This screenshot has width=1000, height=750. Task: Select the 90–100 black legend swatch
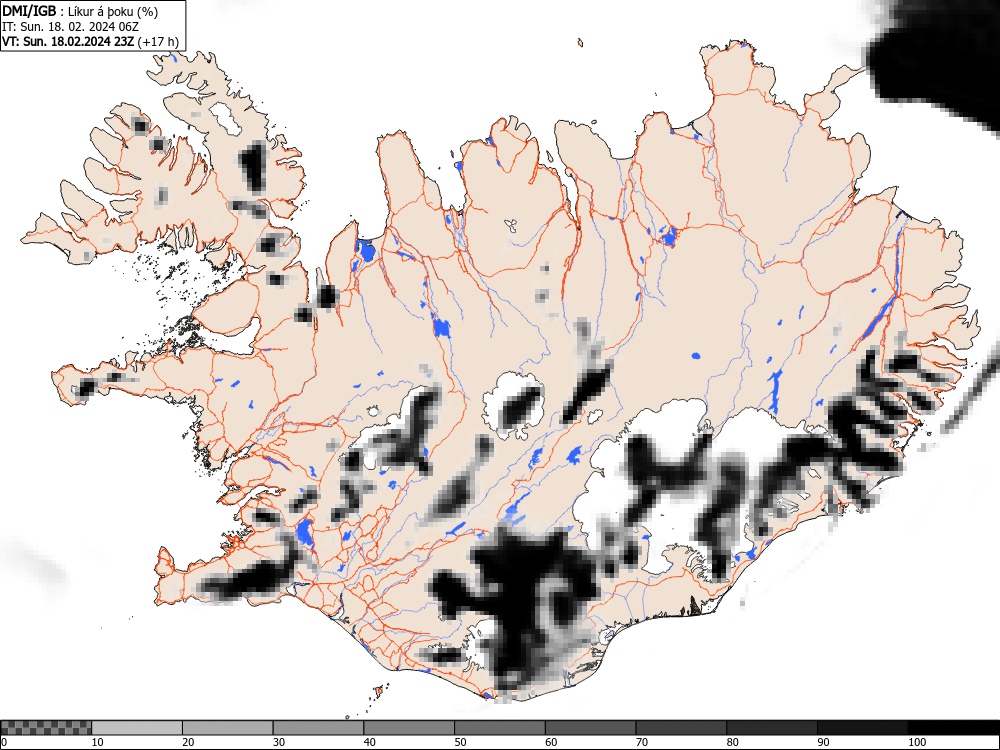(x=862, y=728)
